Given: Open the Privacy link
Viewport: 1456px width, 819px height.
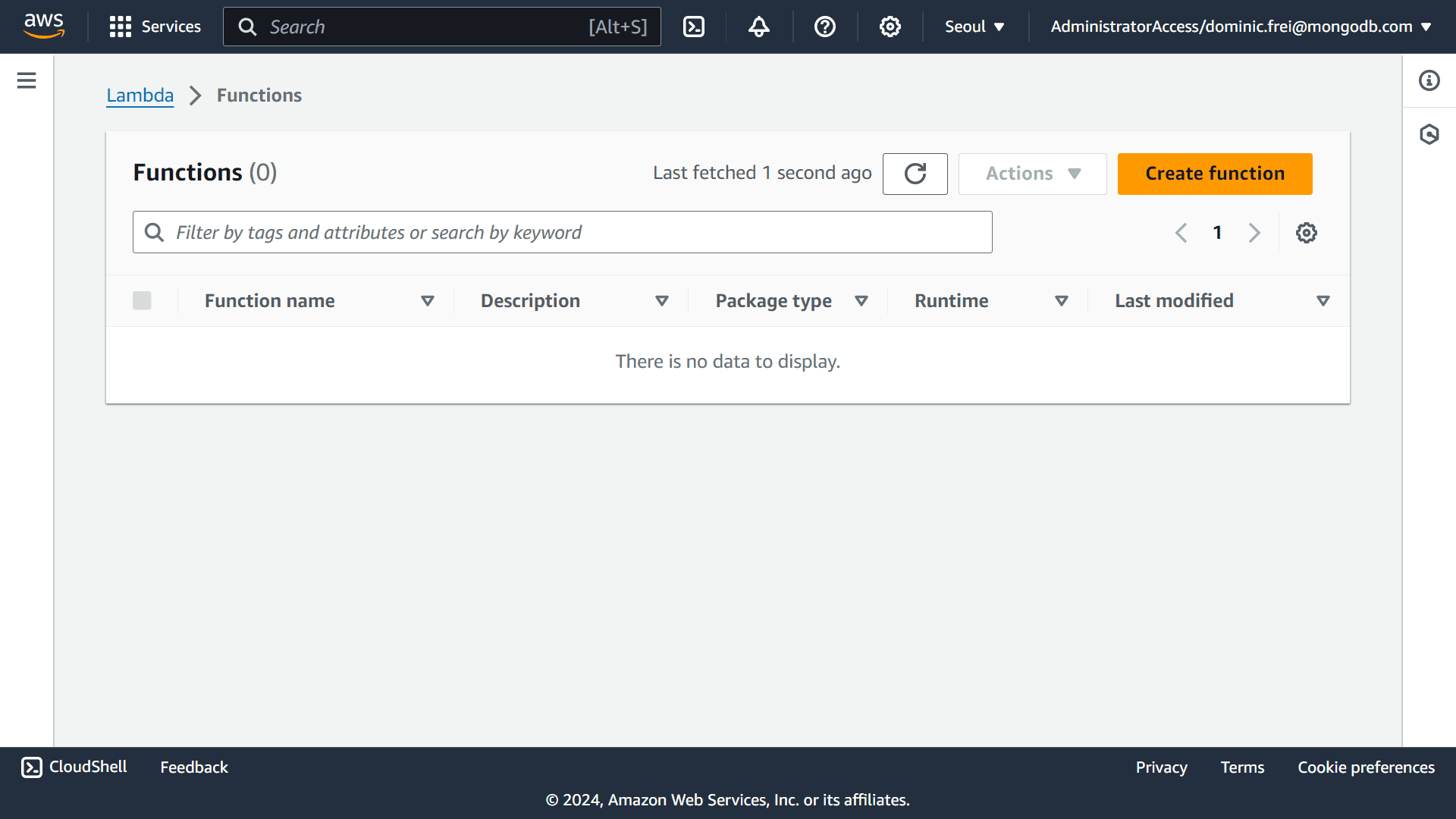Looking at the screenshot, I should click(1161, 767).
